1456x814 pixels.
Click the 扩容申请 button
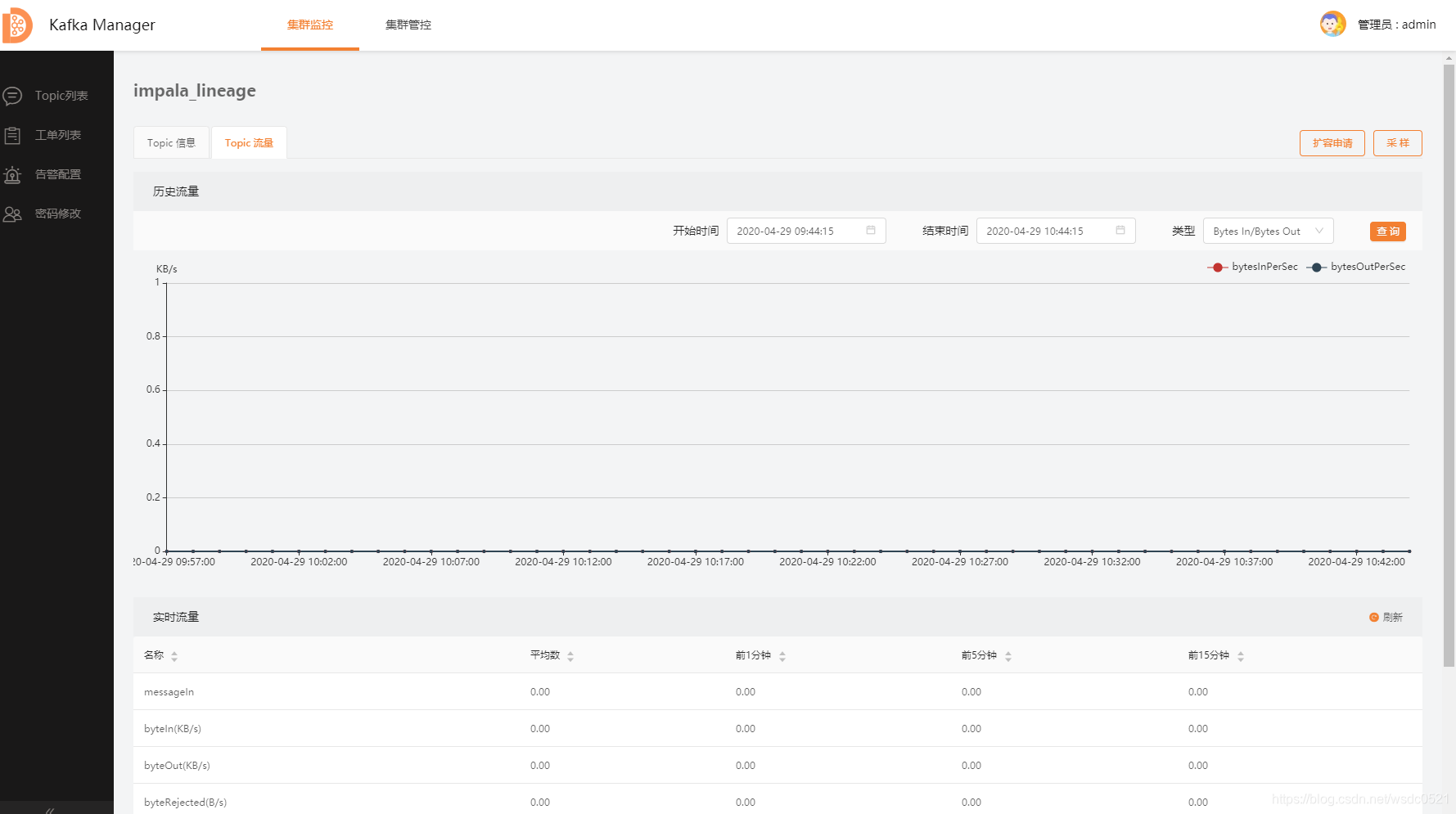click(1332, 143)
